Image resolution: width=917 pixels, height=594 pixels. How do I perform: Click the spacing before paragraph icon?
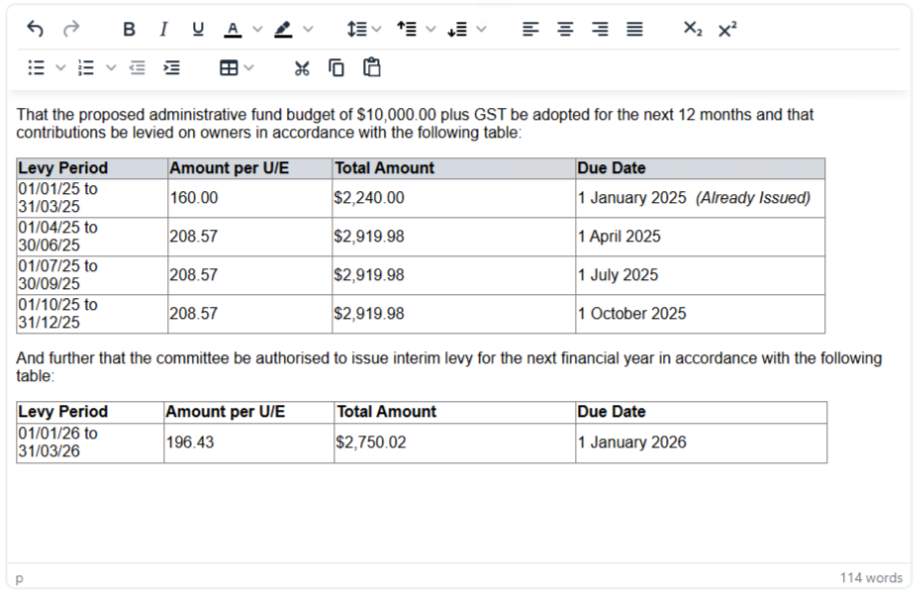point(407,29)
